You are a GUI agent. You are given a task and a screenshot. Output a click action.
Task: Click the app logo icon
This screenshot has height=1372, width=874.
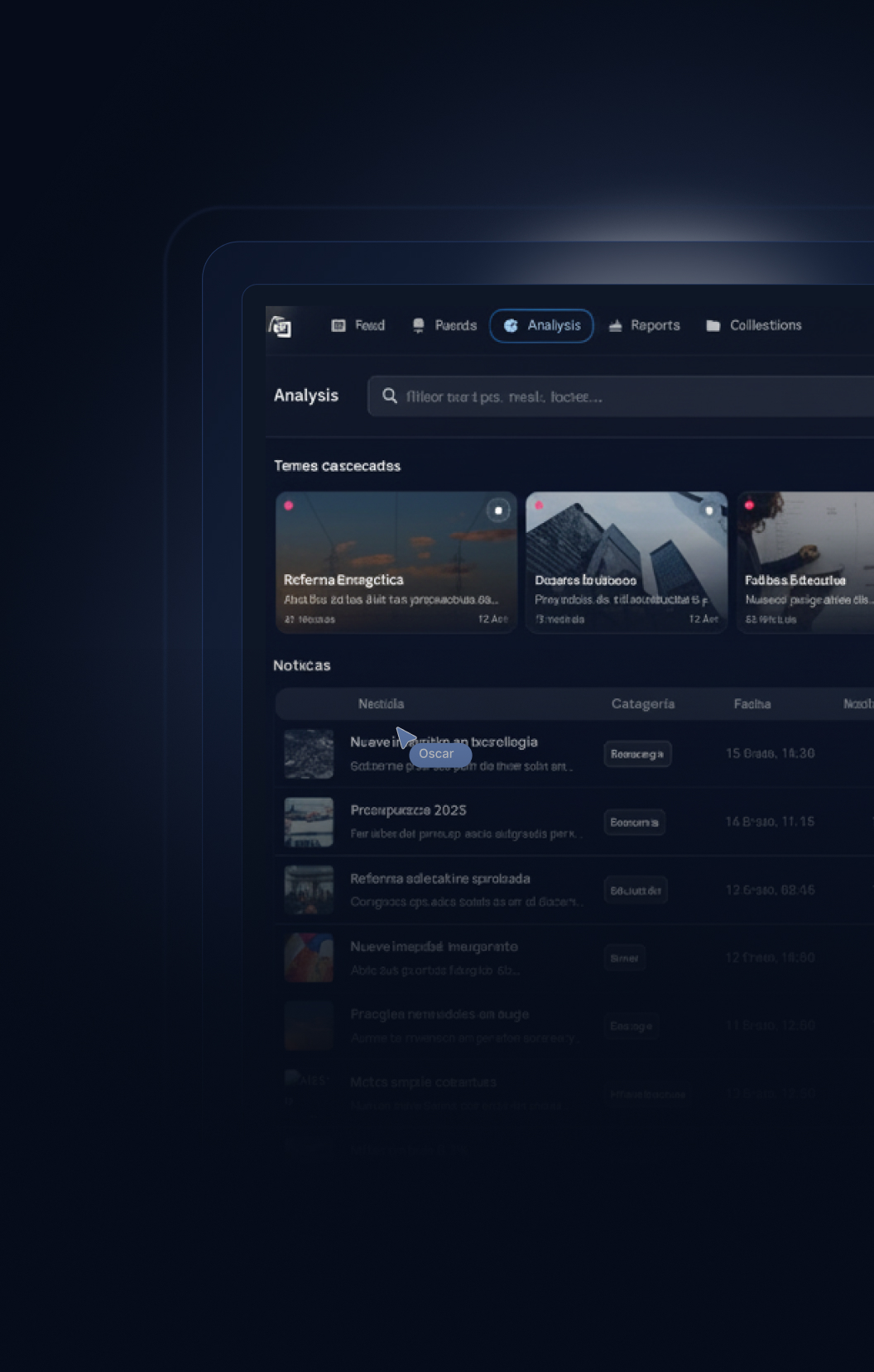click(x=281, y=327)
